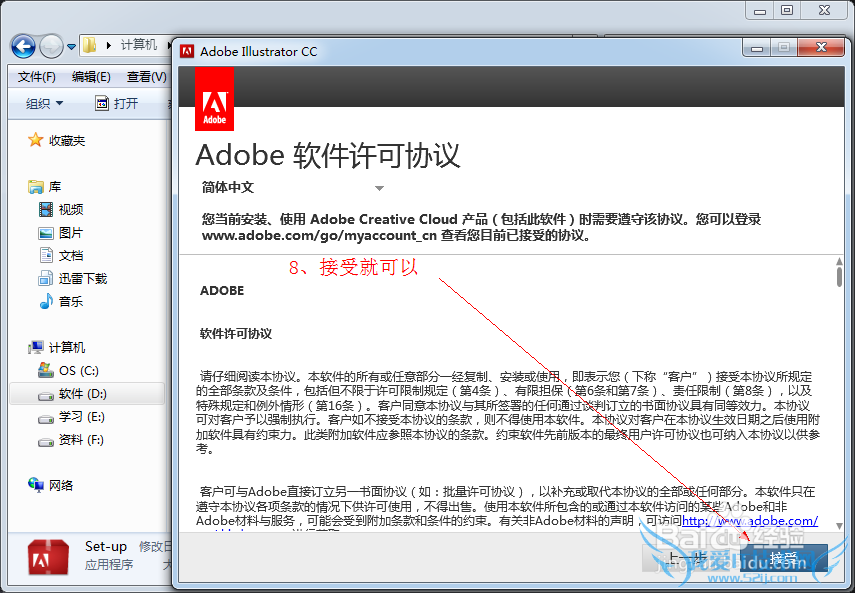Open the 网络 network item
The width and height of the screenshot is (855, 593).
pos(61,485)
